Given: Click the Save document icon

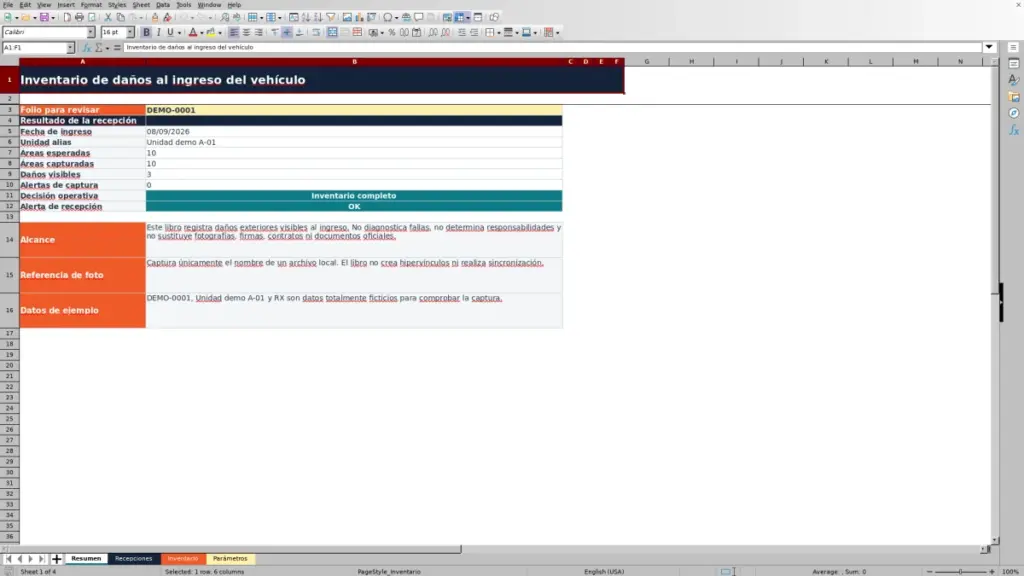Looking at the screenshot, I should click(44, 17).
